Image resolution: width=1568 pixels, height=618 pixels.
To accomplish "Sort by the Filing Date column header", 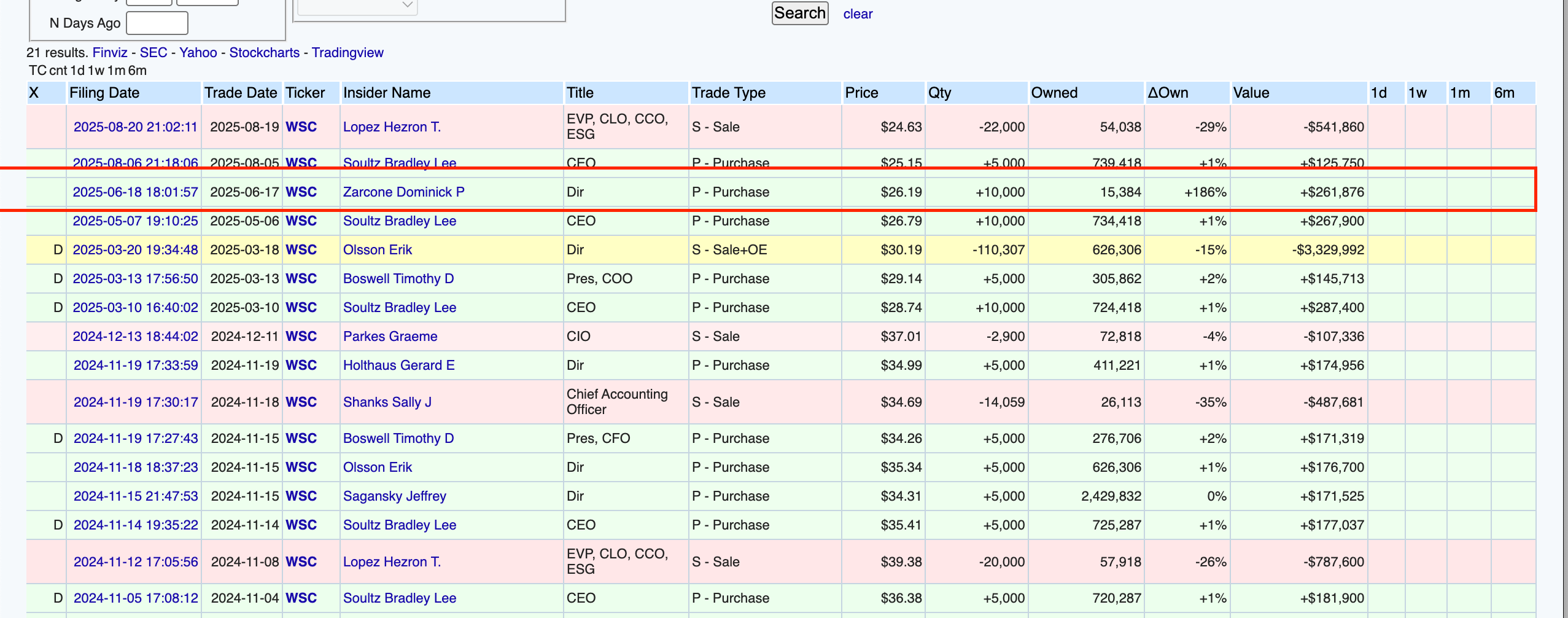I will 104,93.
